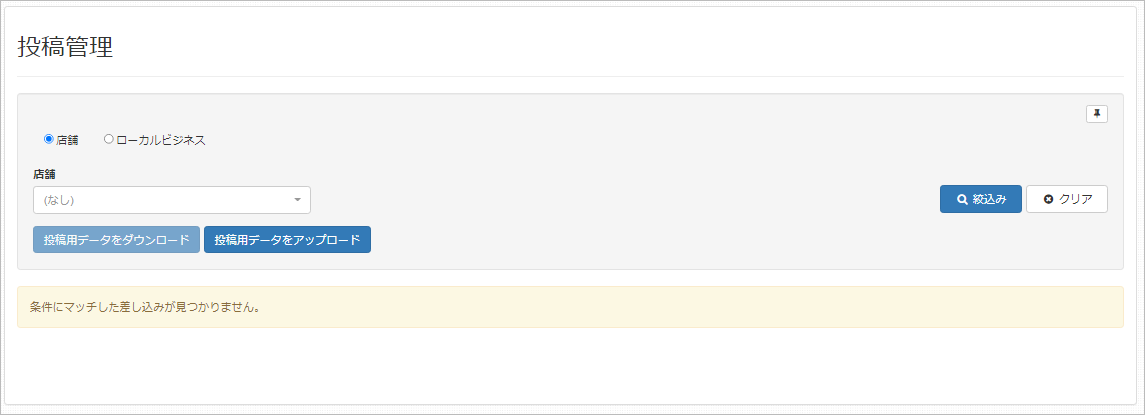
Task: Click the 店舗 radio label text
Action: [67, 140]
